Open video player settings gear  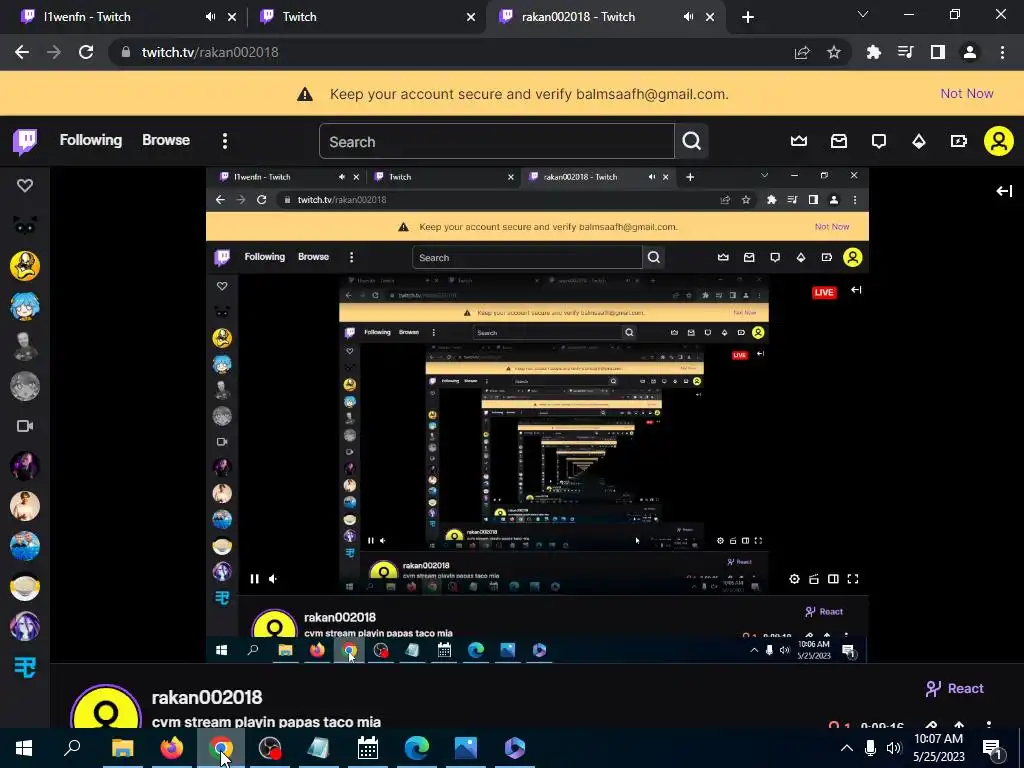point(794,579)
